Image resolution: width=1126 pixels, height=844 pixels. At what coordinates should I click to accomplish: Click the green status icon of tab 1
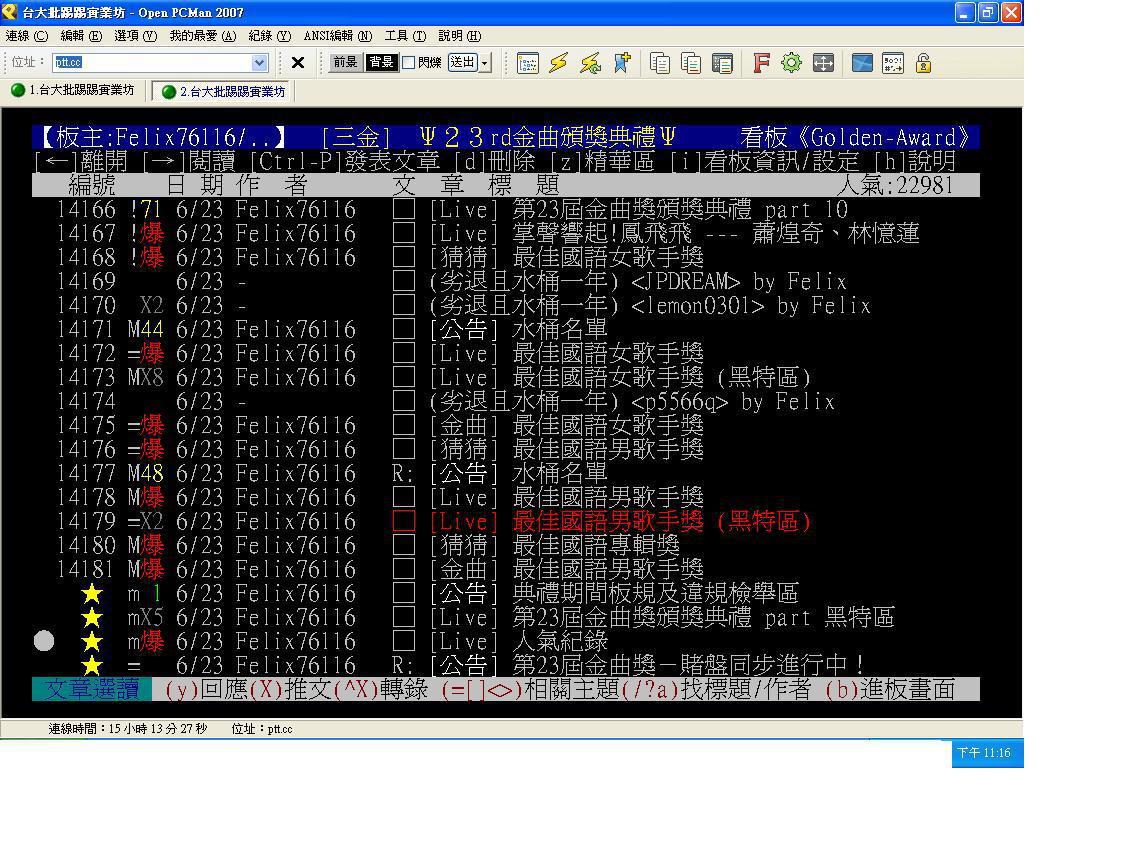point(18,90)
